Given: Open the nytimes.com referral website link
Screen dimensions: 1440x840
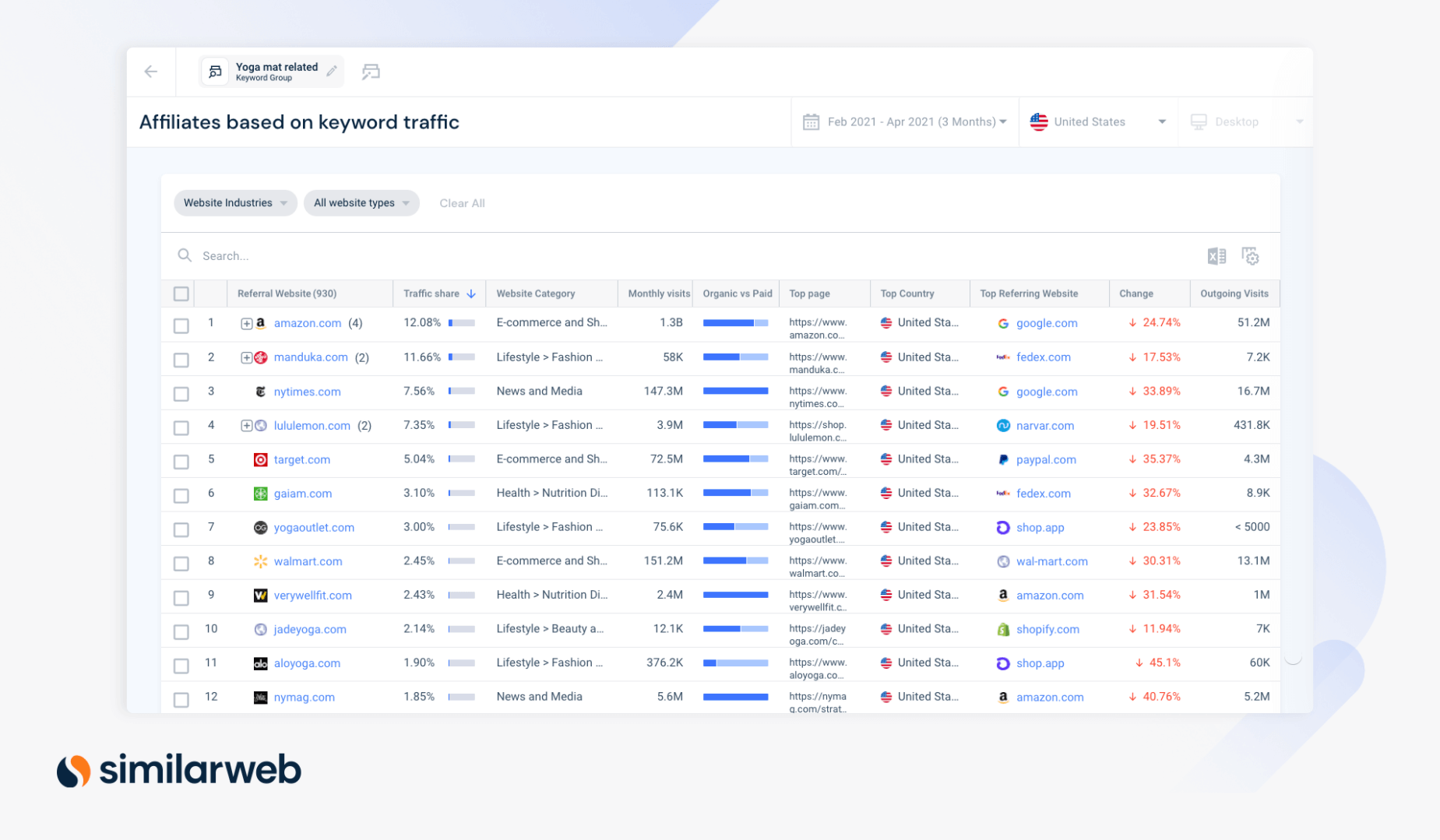Looking at the screenshot, I should click(307, 392).
